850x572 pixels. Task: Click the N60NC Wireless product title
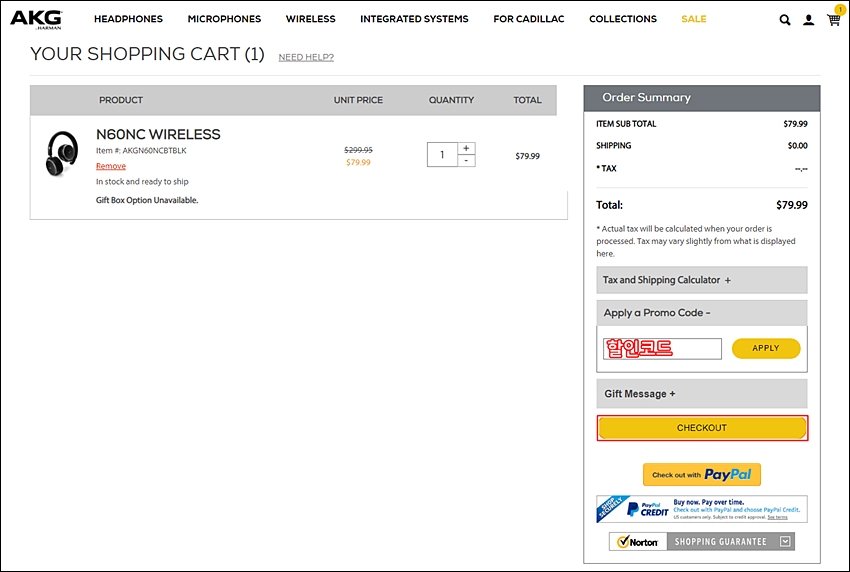click(x=158, y=134)
